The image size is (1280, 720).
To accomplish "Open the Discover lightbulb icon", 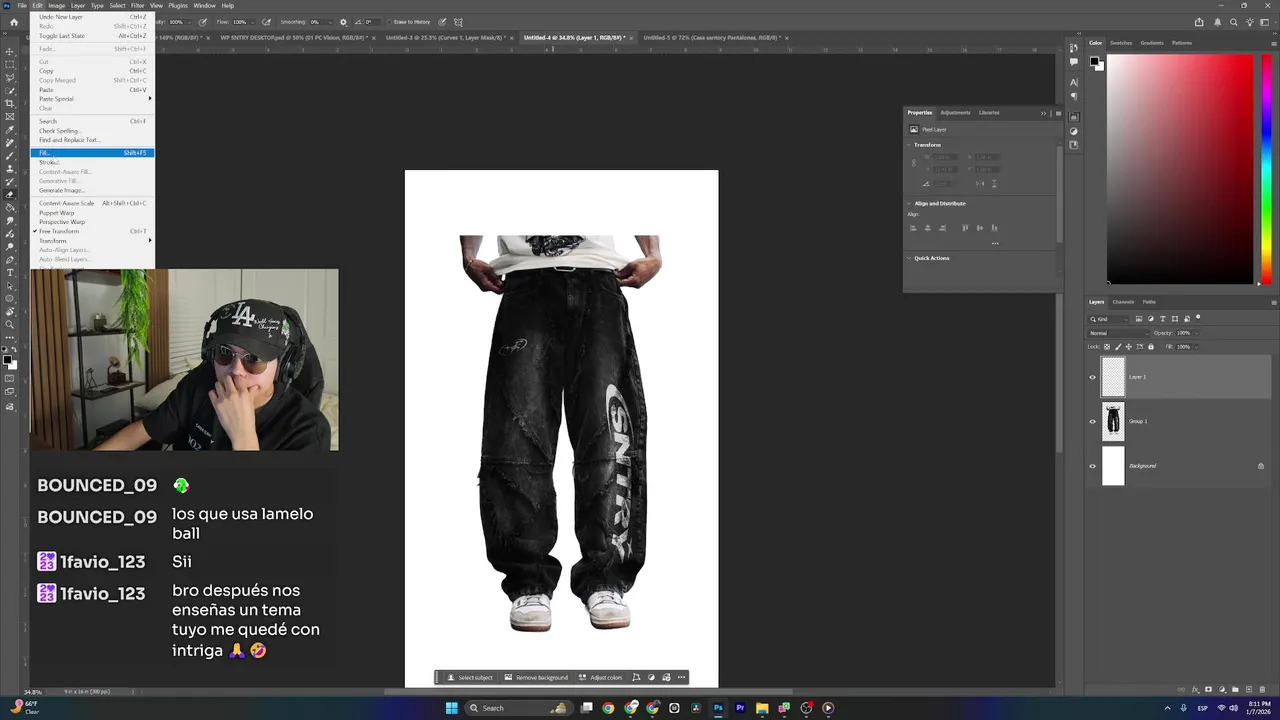I will click(x=1250, y=22).
